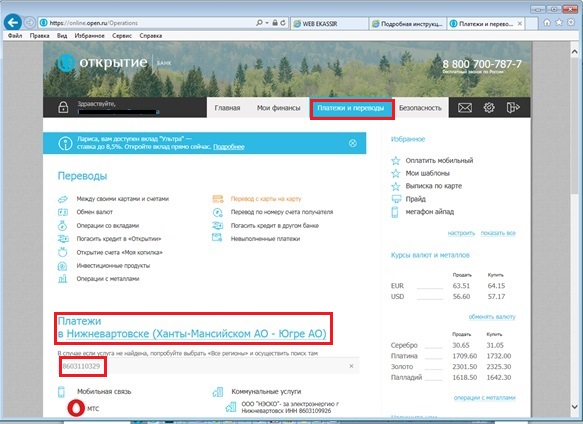Image resolution: width=583 pixels, height=424 pixels.
Task: Open the Правка menu
Action: [x=39, y=36]
